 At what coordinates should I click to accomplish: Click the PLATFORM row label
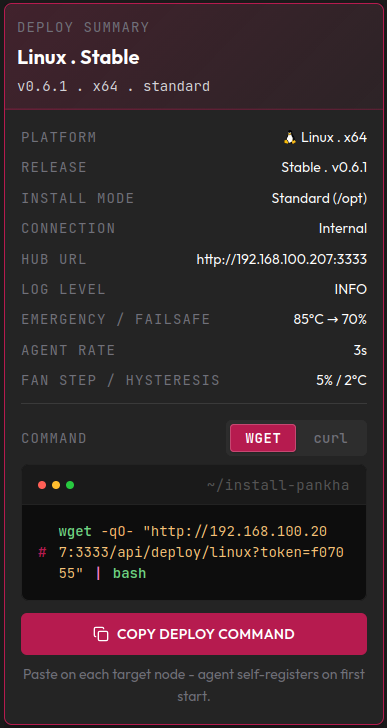click(x=59, y=137)
